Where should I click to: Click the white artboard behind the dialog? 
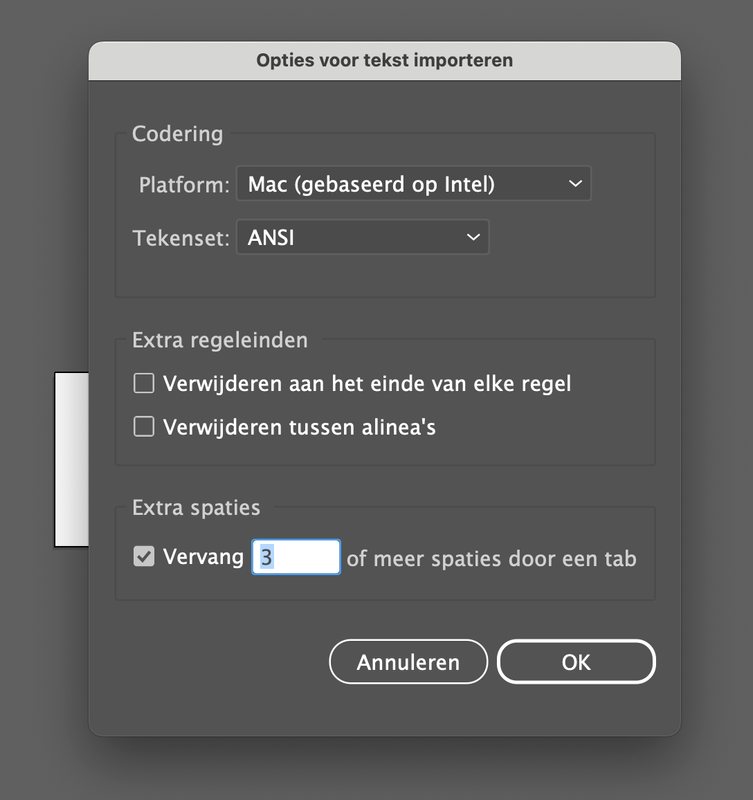click(x=71, y=460)
